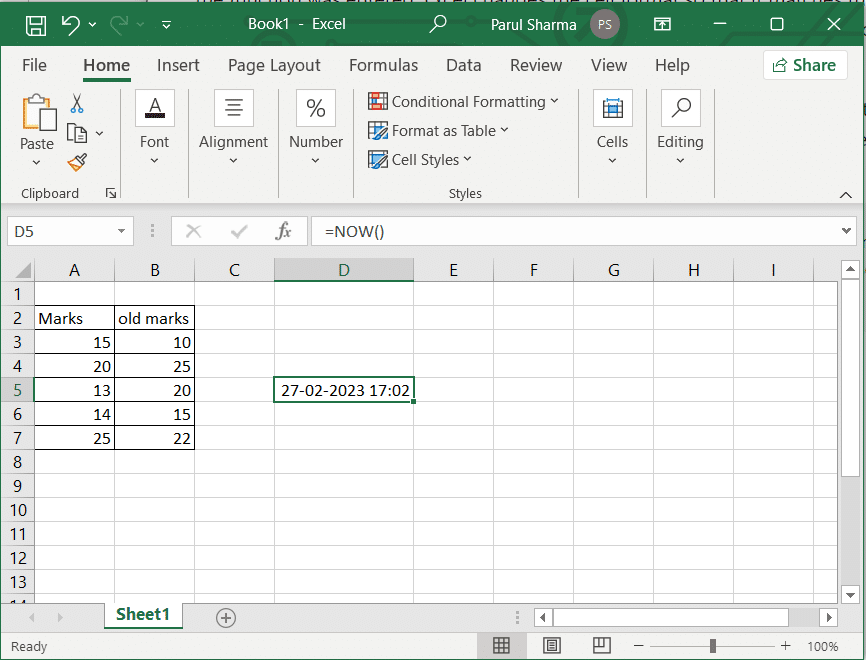Open the Name Box dropdown arrow

[122, 231]
